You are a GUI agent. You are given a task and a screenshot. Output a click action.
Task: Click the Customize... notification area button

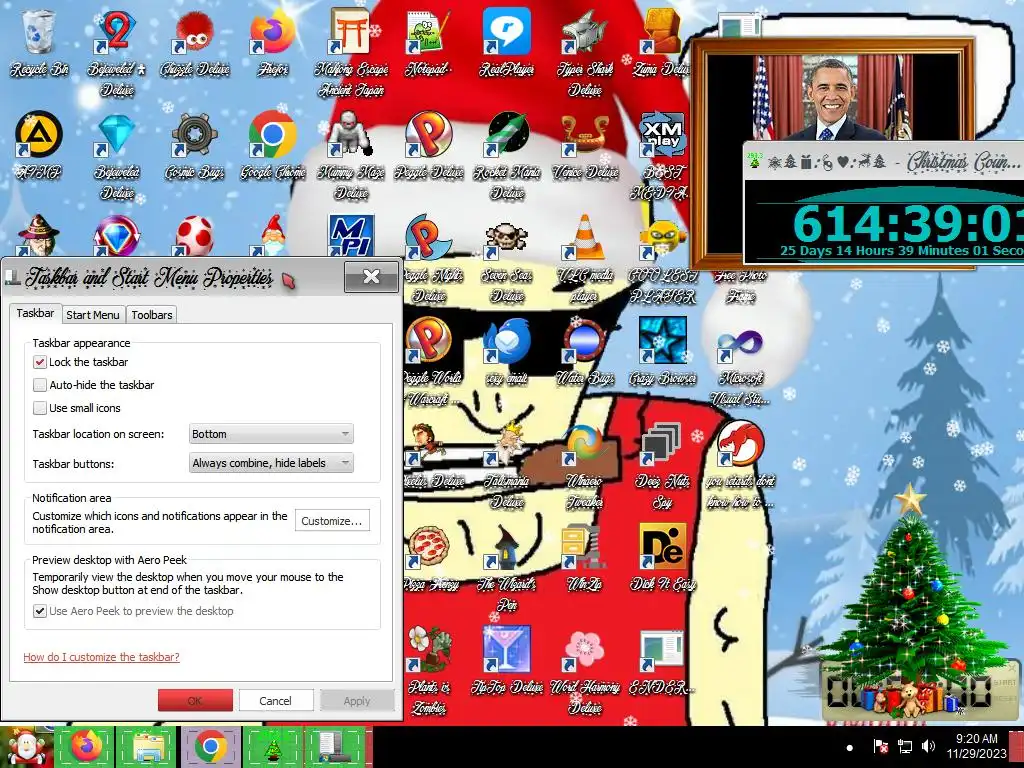(332, 520)
